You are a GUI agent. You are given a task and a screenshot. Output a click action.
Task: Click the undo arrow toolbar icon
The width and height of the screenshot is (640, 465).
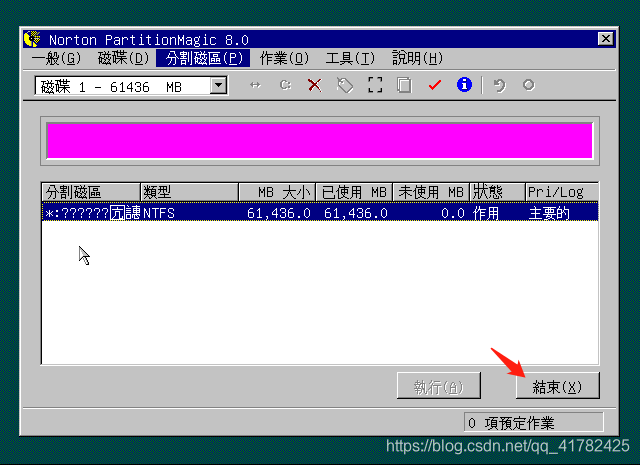tap(499, 85)
